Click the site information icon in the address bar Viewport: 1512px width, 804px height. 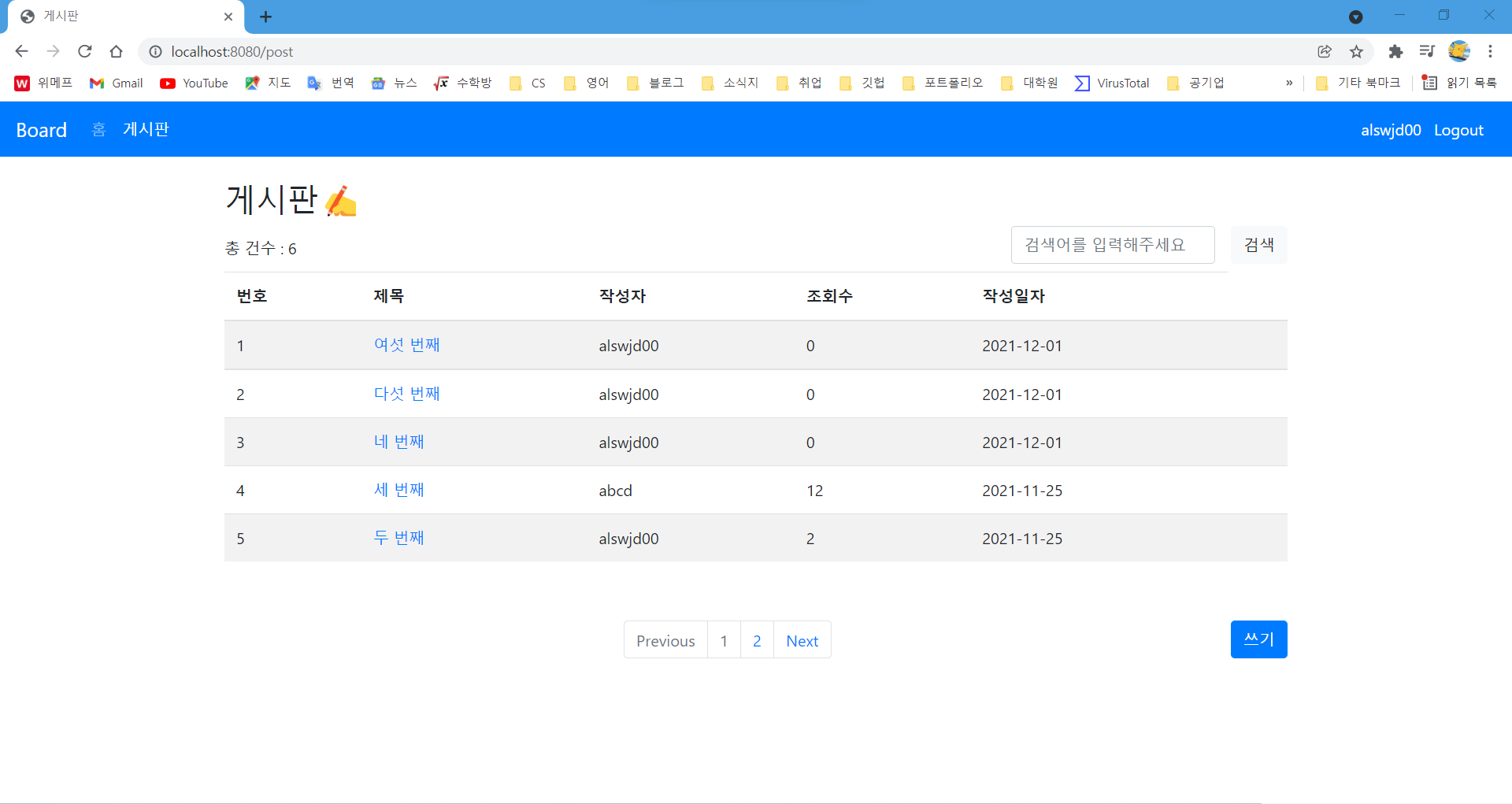pyautogui.click(x=155, y=51)
